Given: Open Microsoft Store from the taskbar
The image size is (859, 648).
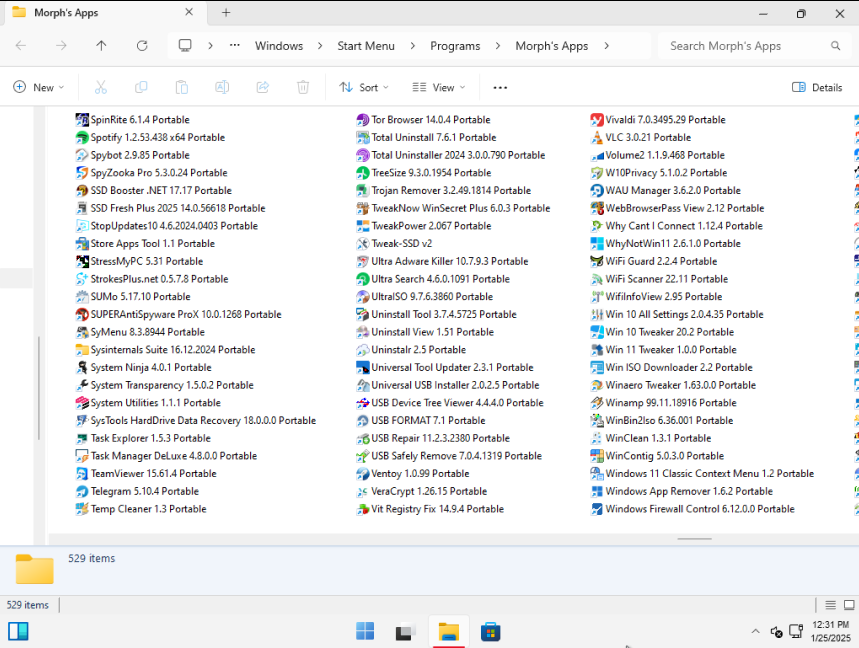Looking at the screenshot, I should pyautogui.click(x=490, y=632).
